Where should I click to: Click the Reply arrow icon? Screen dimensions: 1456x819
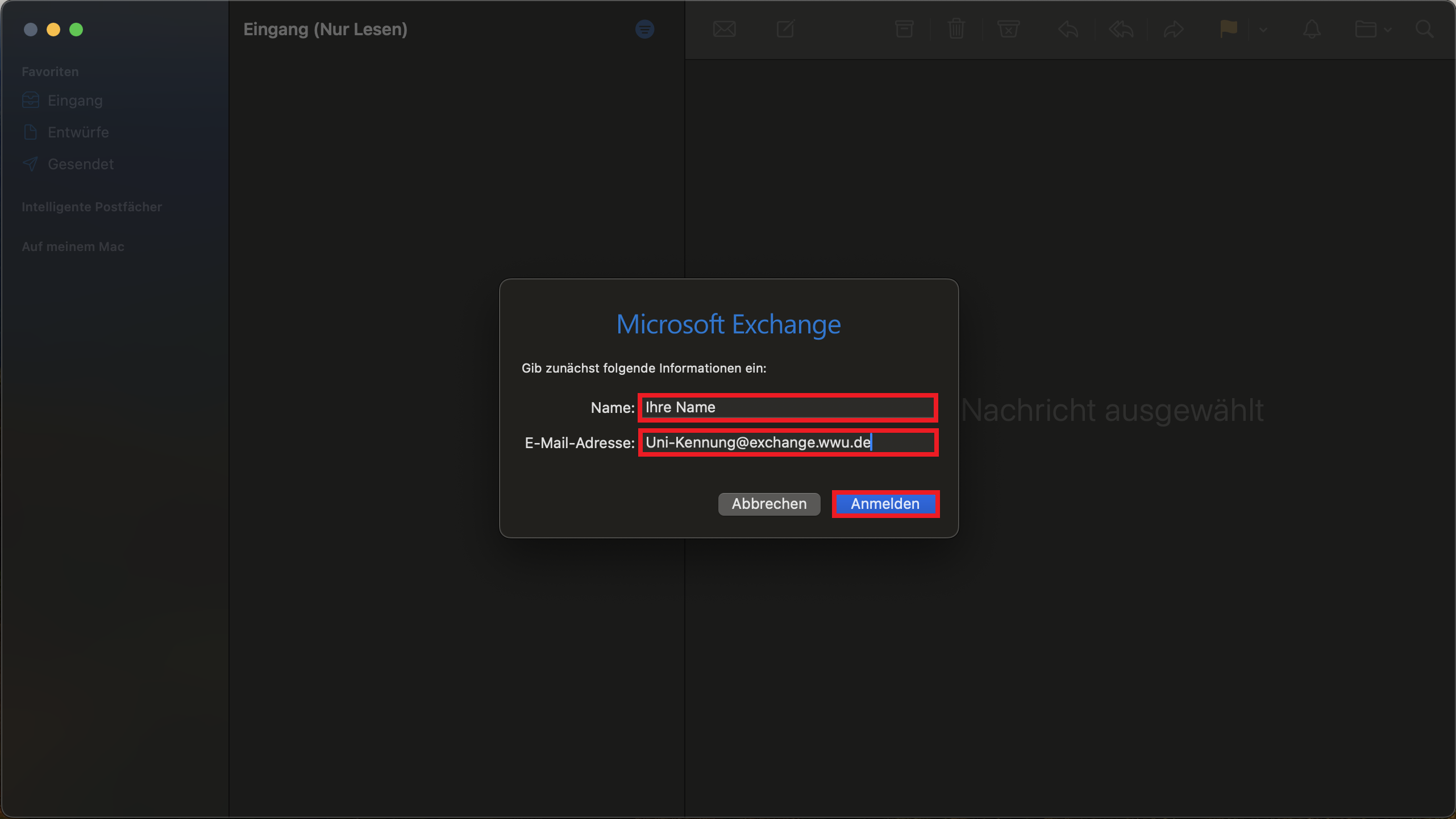pyautogui.click(x=1068, y=29)
